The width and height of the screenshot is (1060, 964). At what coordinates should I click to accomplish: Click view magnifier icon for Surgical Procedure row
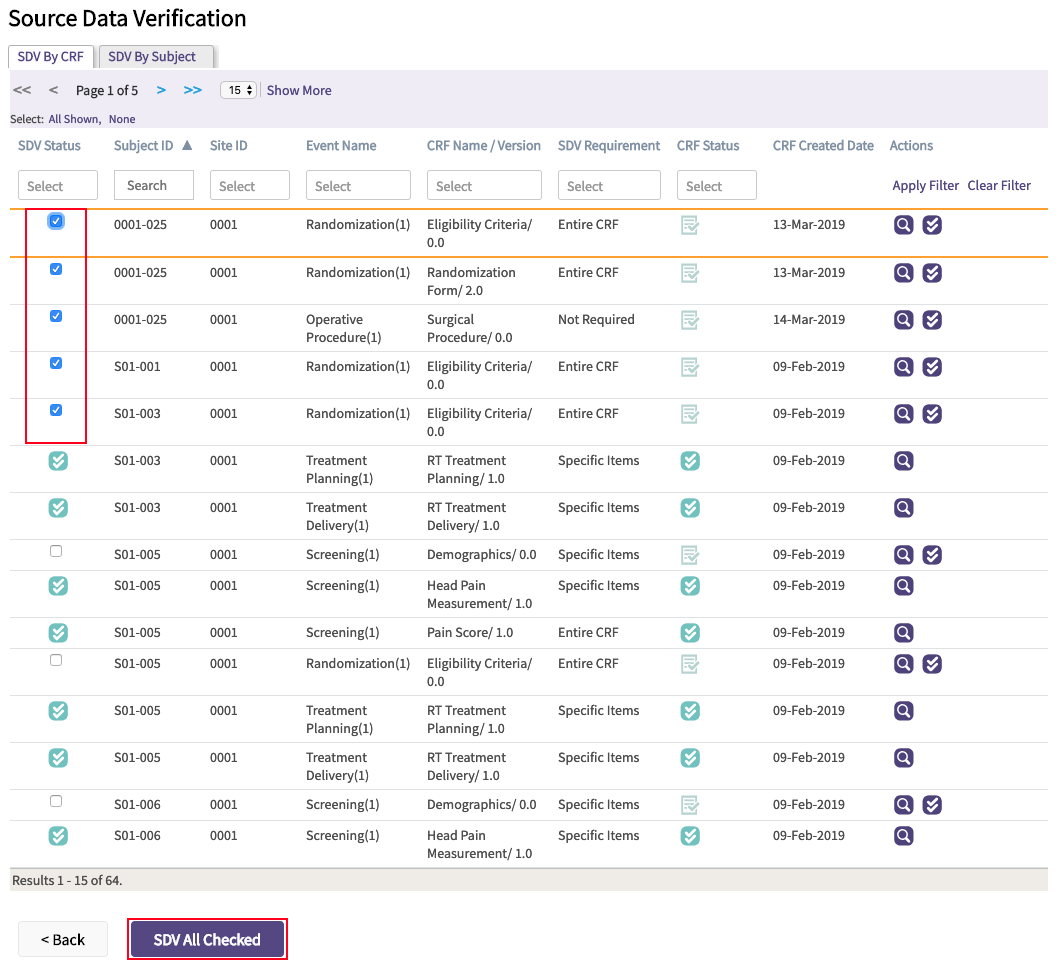coord(903,320)
